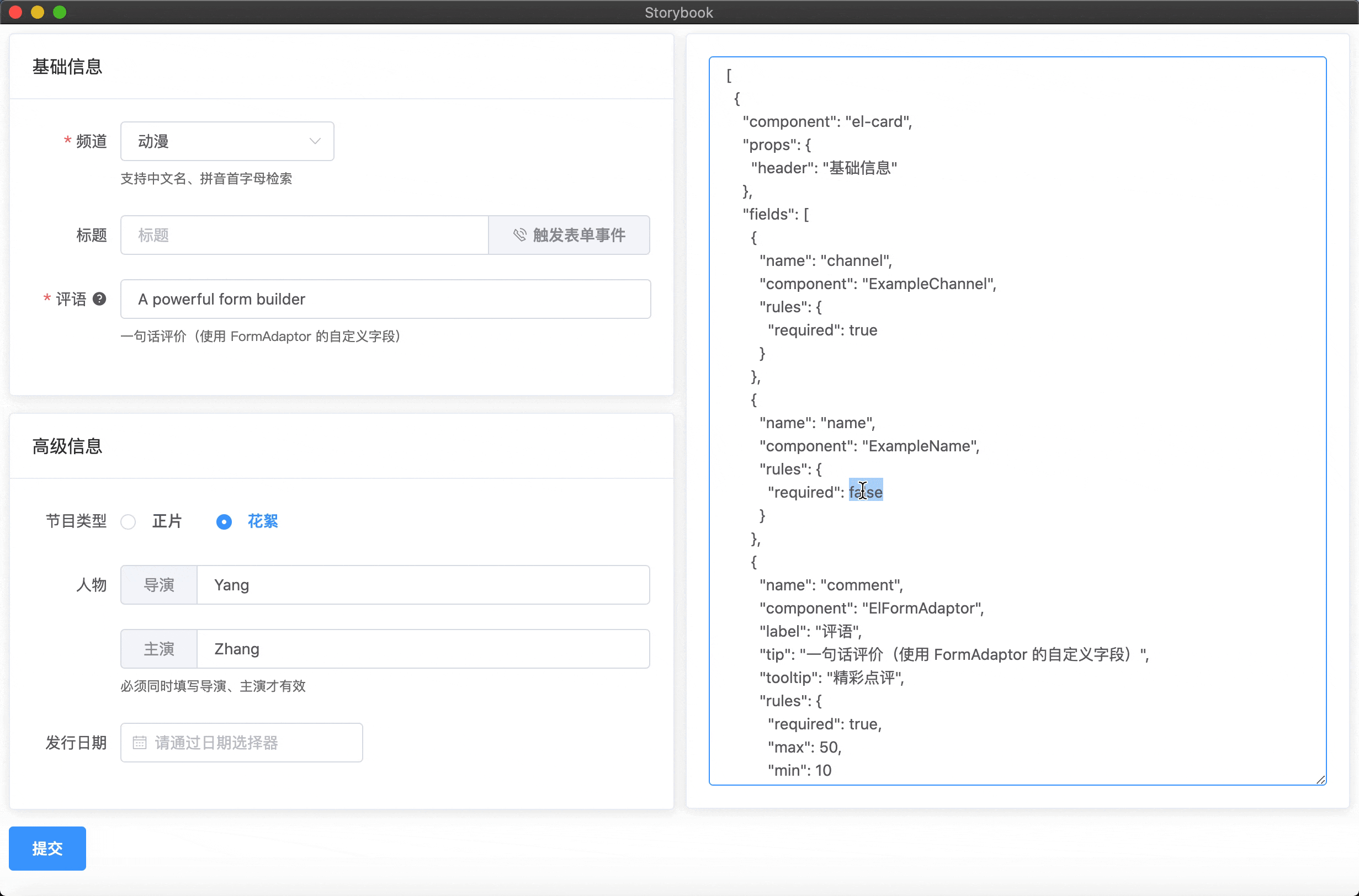The width and height of the screenshot is (1359, 896).
Task: Click the 导演 Yang input field
Action: pos(422,585)
